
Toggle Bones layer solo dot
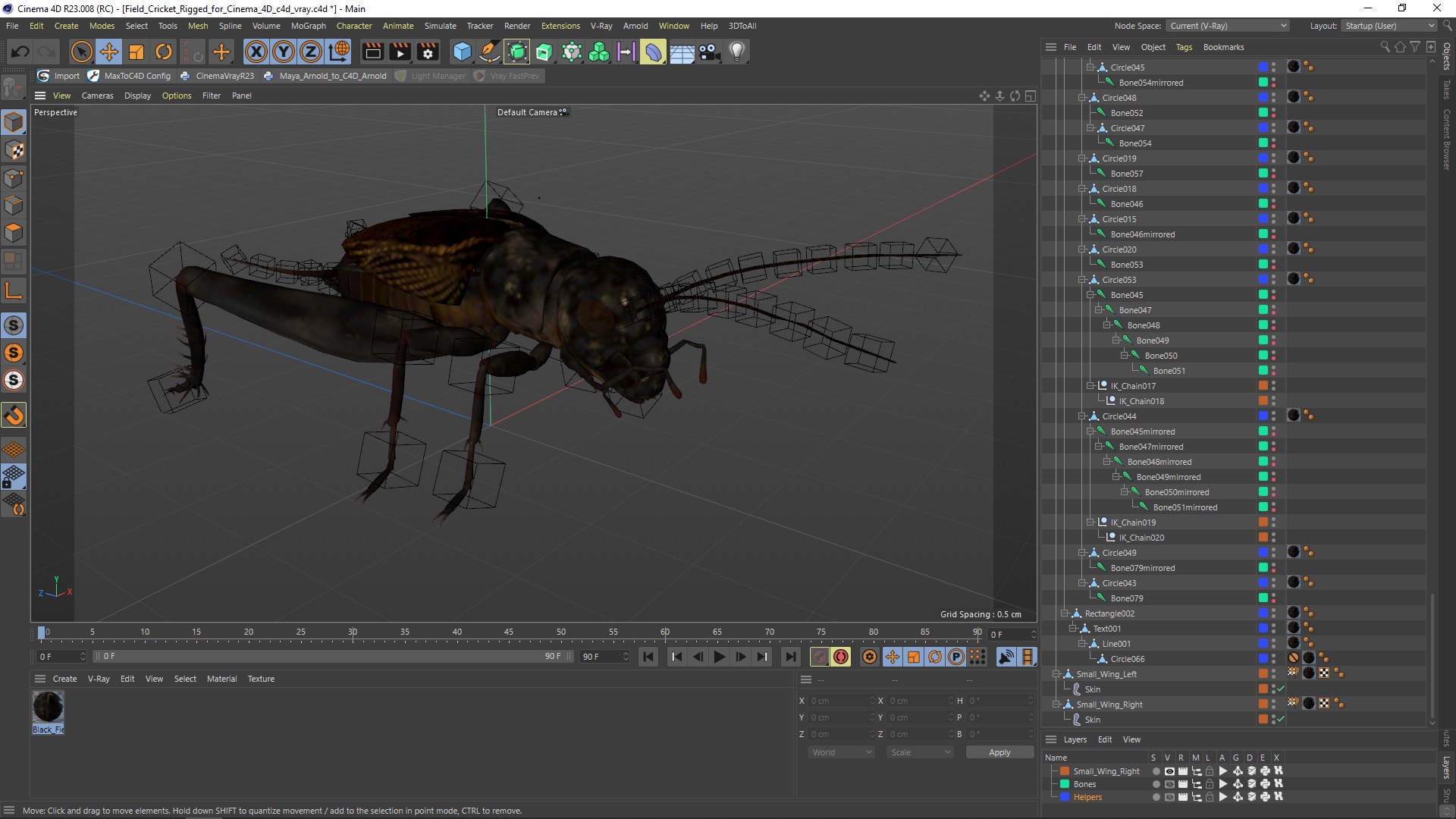[x=1156, y=784]
